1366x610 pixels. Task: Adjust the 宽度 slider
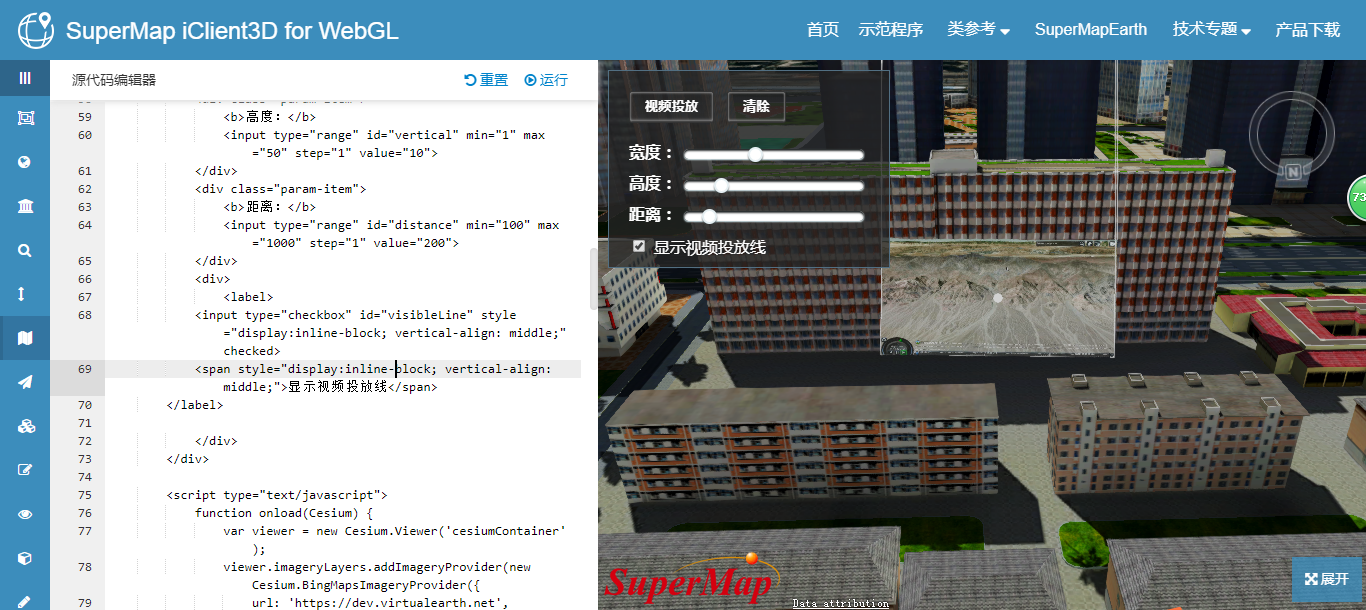coord(774,155)
